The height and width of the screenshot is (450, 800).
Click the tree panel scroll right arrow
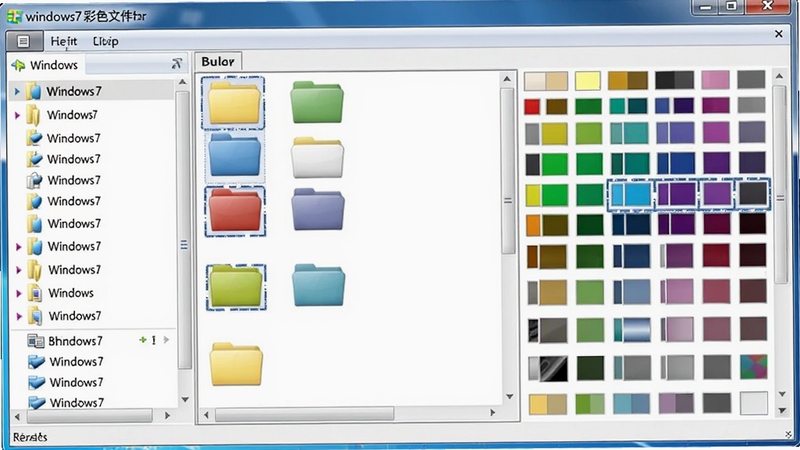click(167, 416)
